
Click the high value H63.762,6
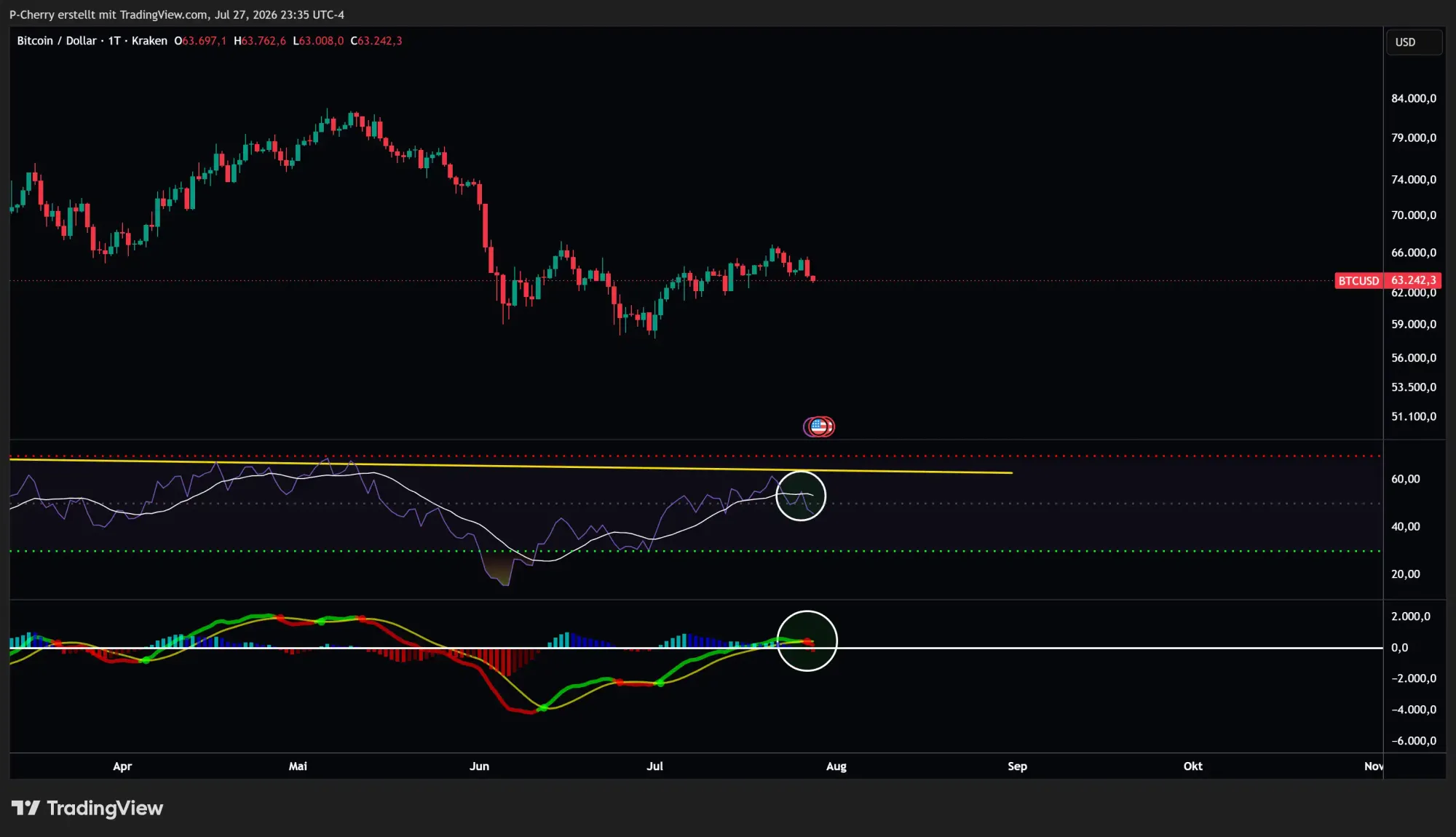tap(260, 41)
